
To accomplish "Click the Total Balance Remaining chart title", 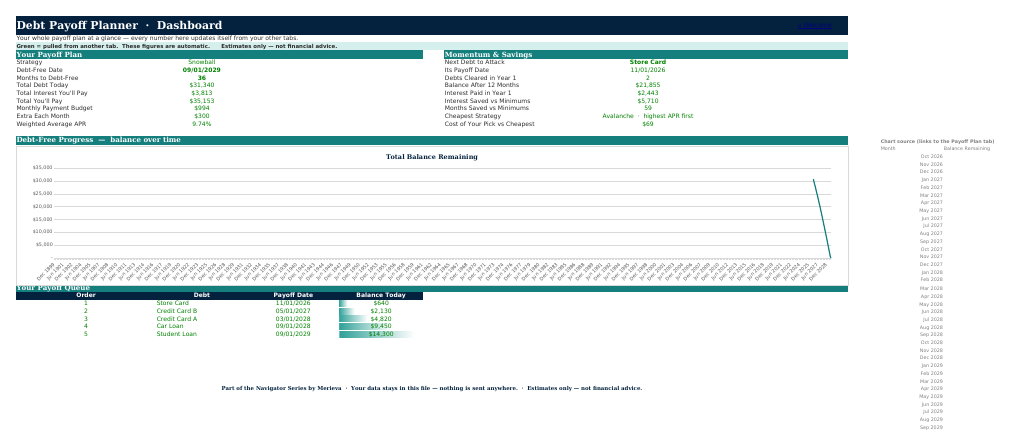I will (x=432, y=157).
